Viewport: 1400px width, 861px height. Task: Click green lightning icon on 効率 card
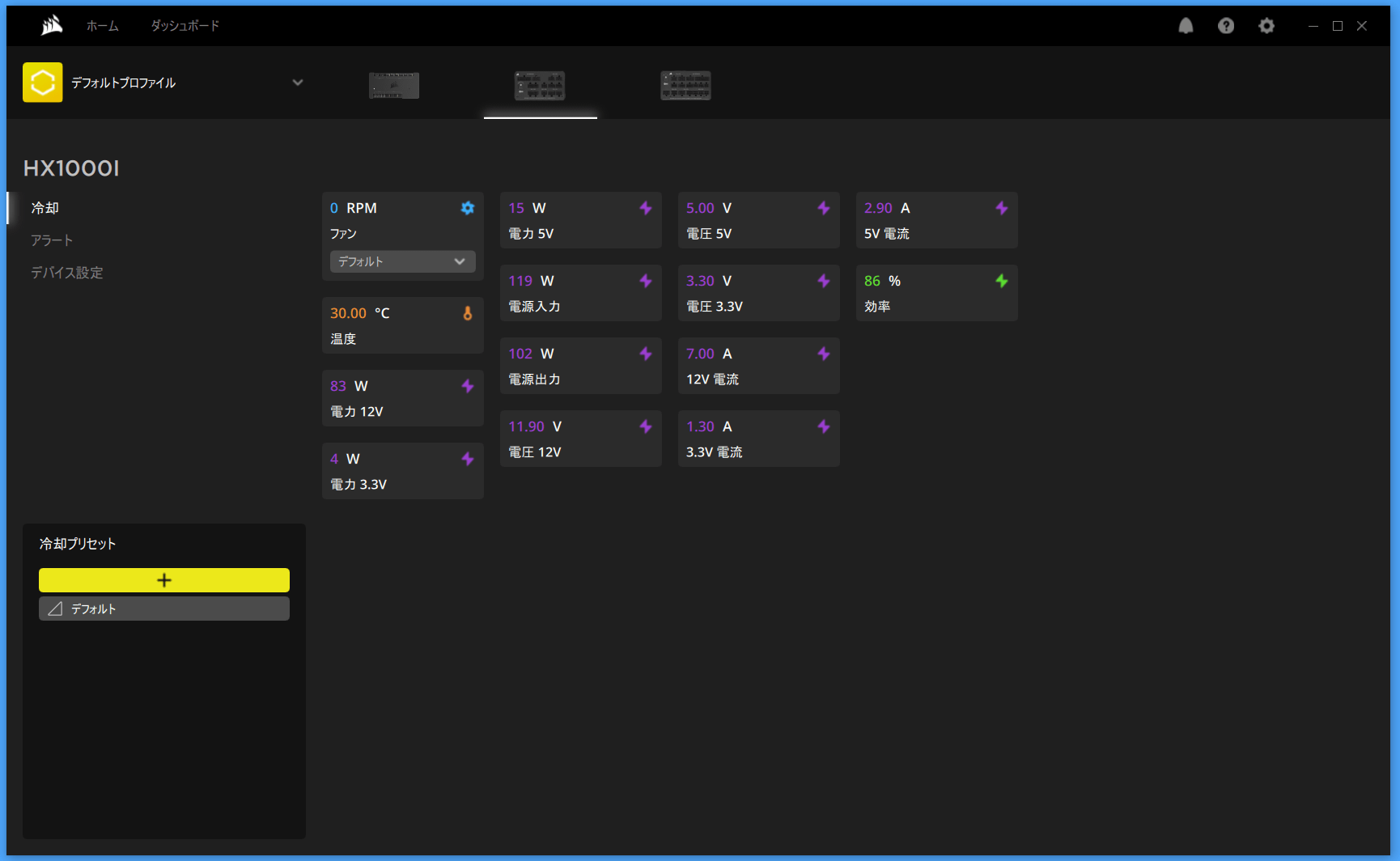click(x=1002, y=281)
